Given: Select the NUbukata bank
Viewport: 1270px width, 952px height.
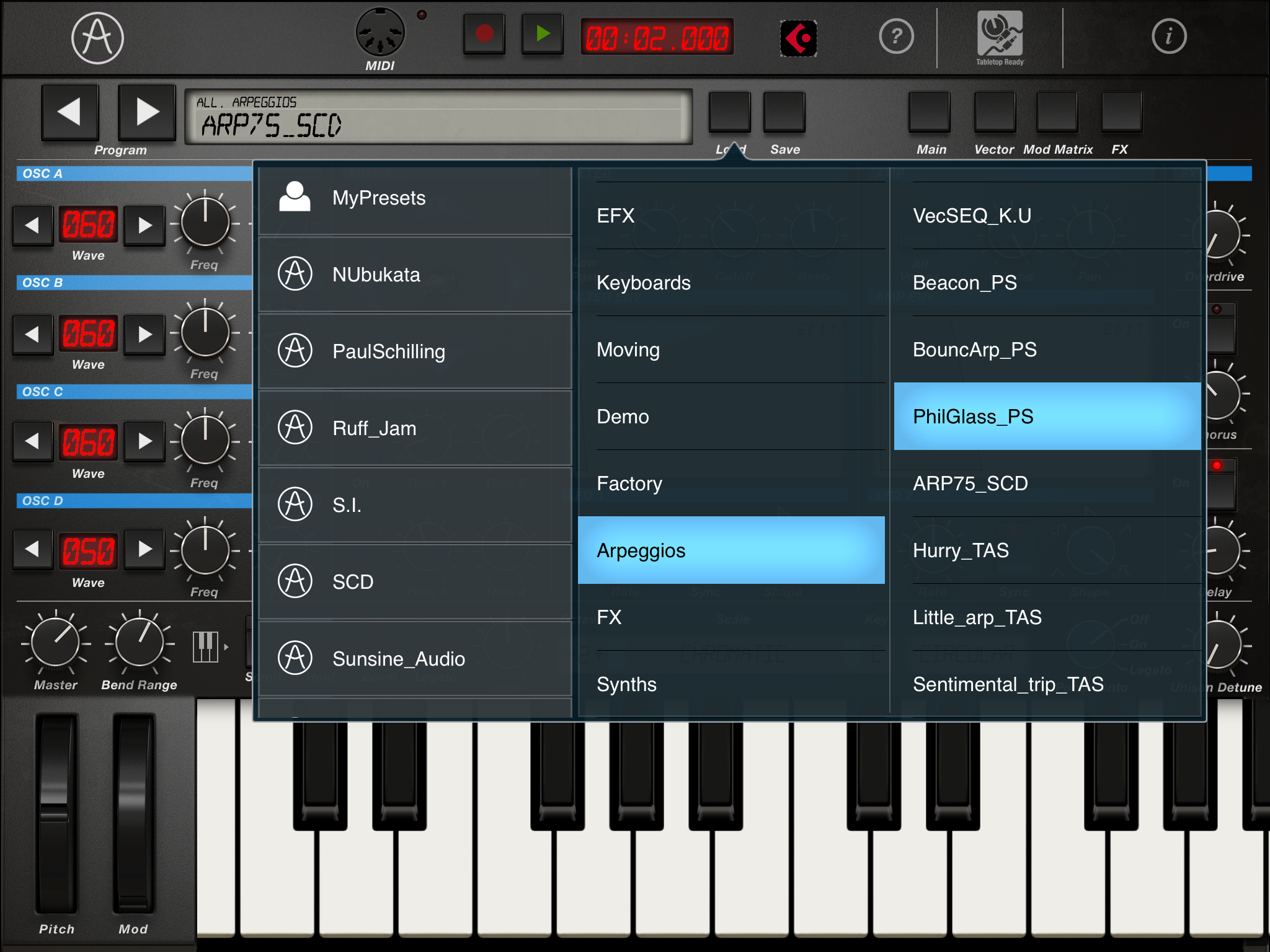Looking at the screenshot, I should click(415, 275).
